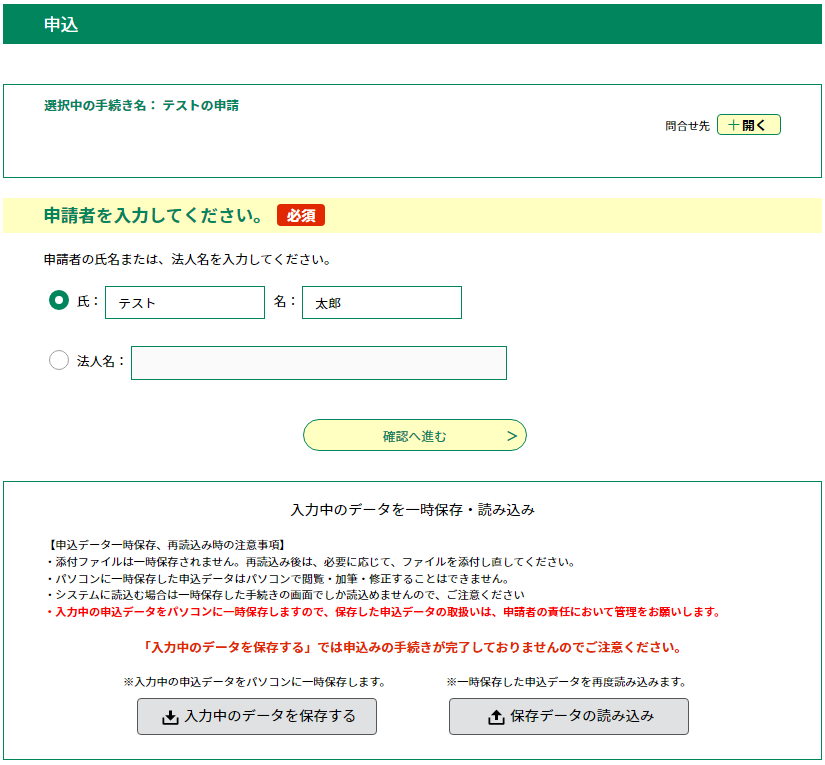Click the plus icon beside 開く

(733, 125)
